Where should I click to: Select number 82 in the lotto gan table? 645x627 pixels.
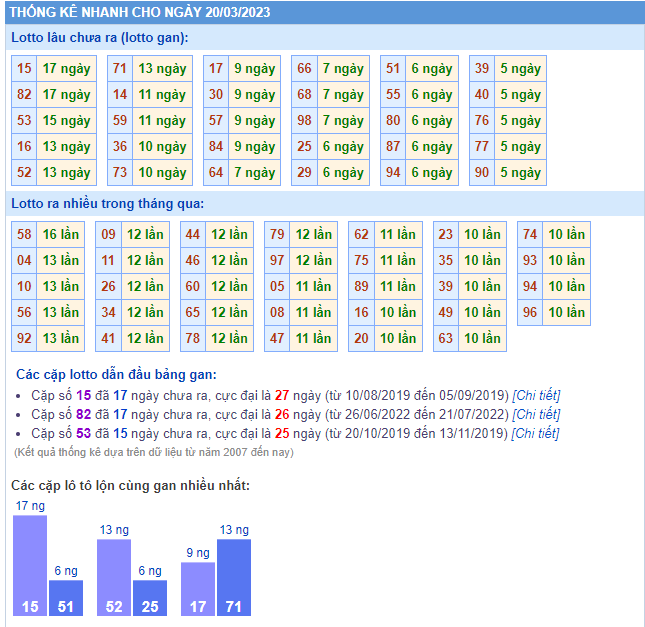click(x=25, y=95)
